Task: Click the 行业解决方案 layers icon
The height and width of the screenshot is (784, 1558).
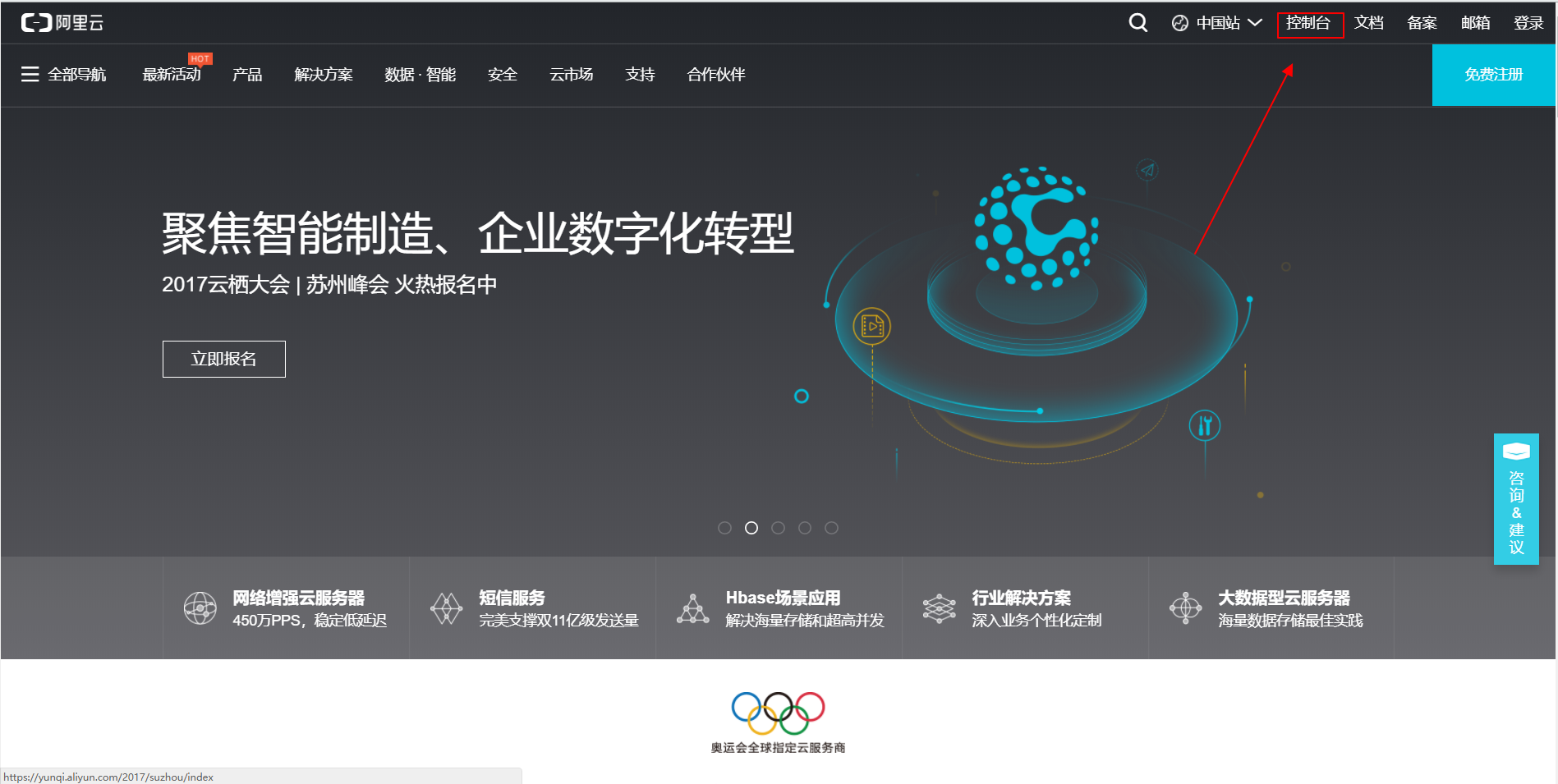Action: [939, 608]
